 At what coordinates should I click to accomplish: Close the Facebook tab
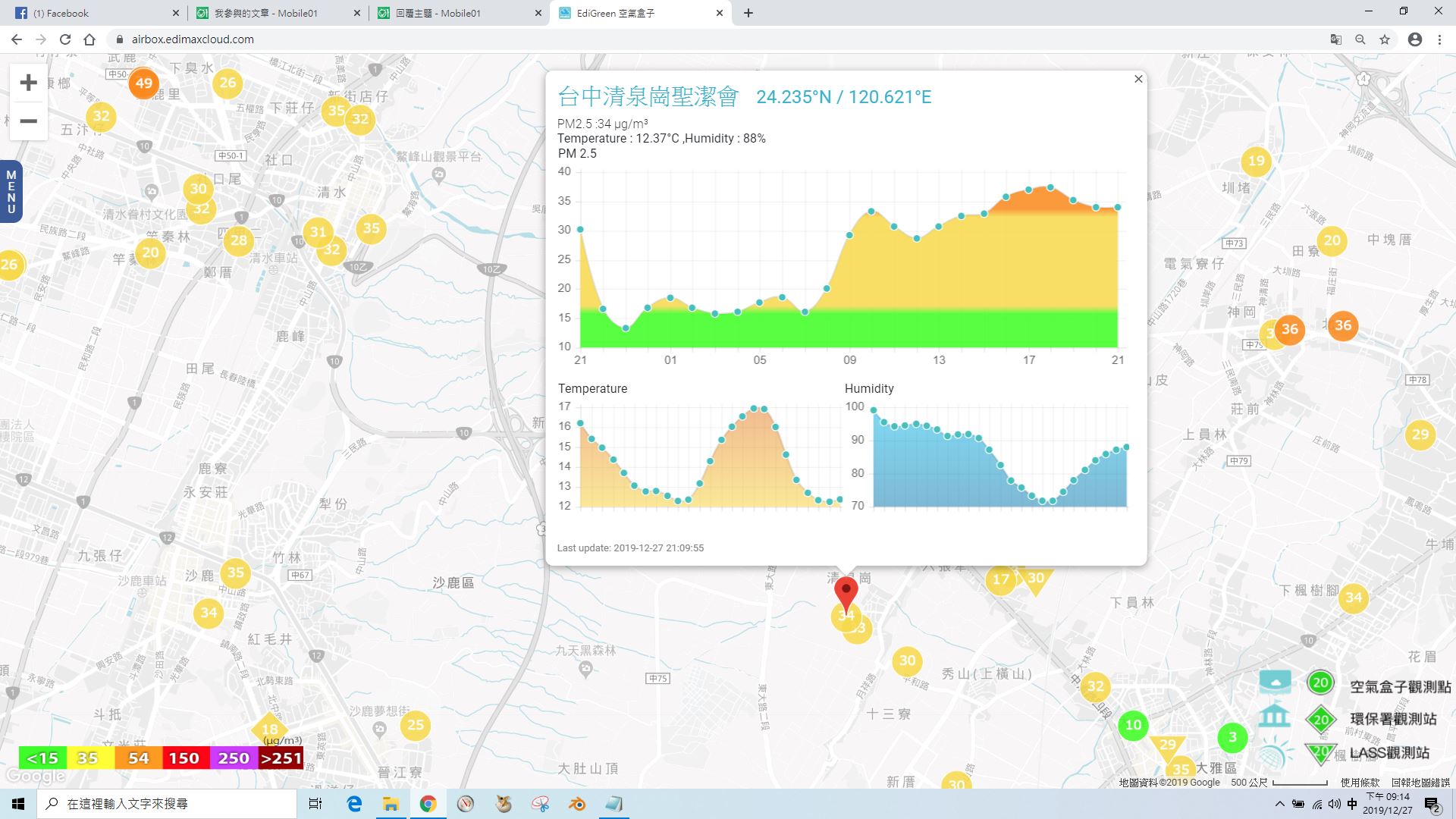pyautogui.click(x=176, y=13)
